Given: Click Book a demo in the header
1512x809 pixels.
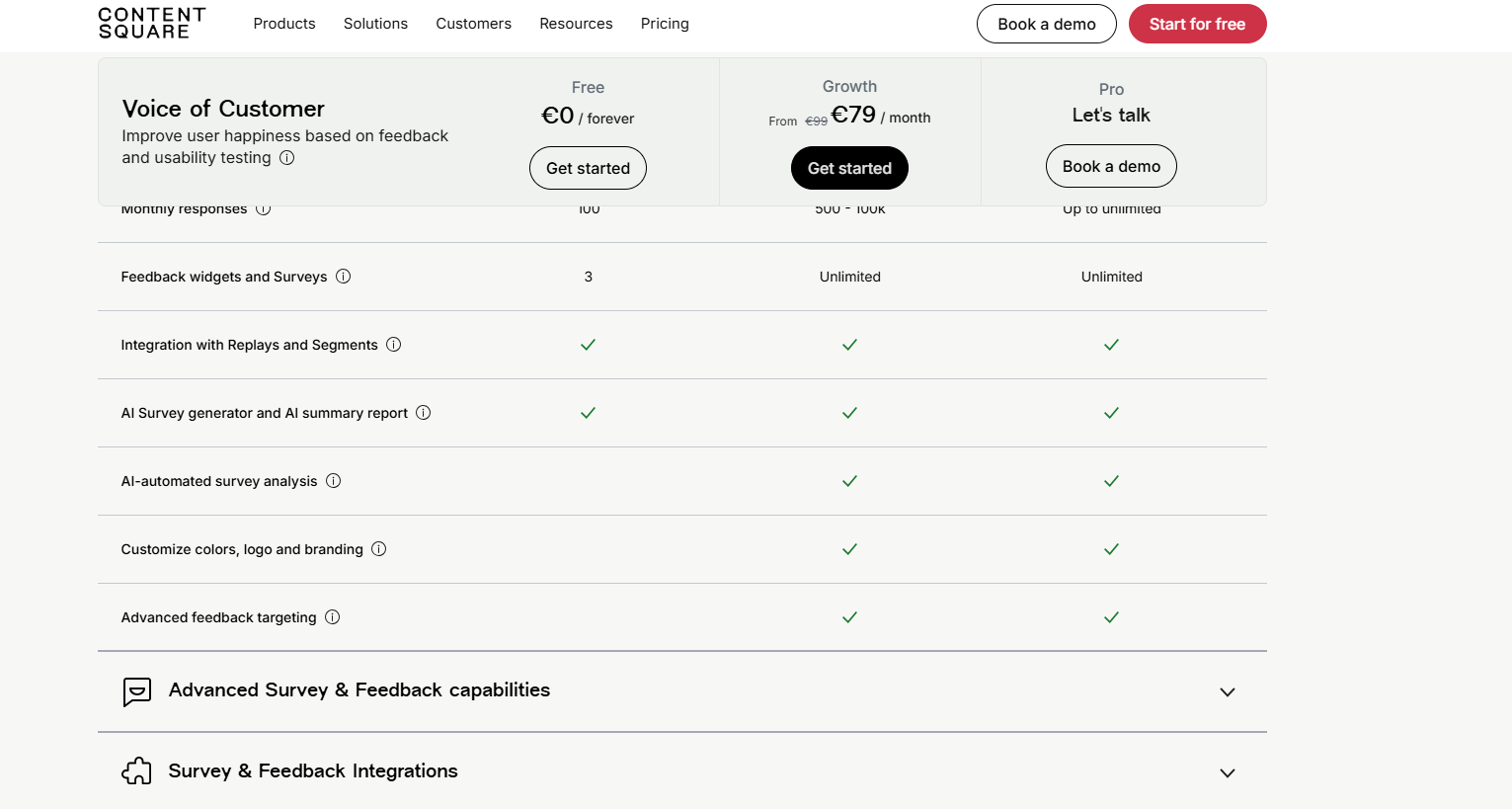Looking at the screenshot, I should pos(1047,24).
